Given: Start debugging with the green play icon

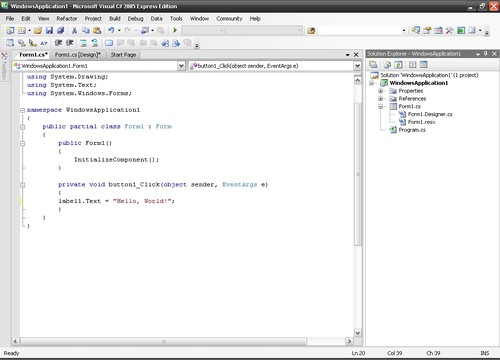Looking at the screenshot, I should [175, 31].
